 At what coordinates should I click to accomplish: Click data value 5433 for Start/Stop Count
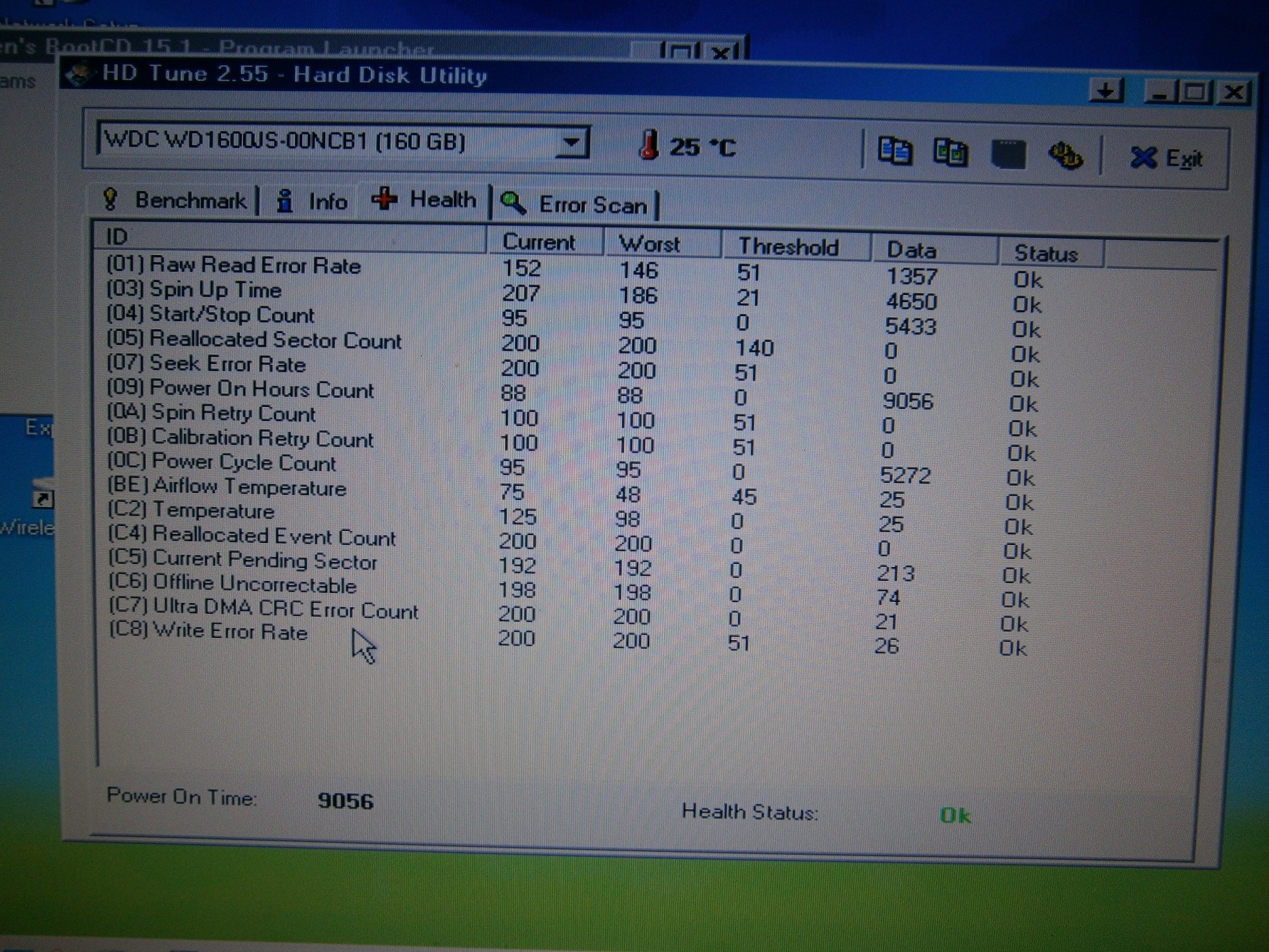(911, 326)
